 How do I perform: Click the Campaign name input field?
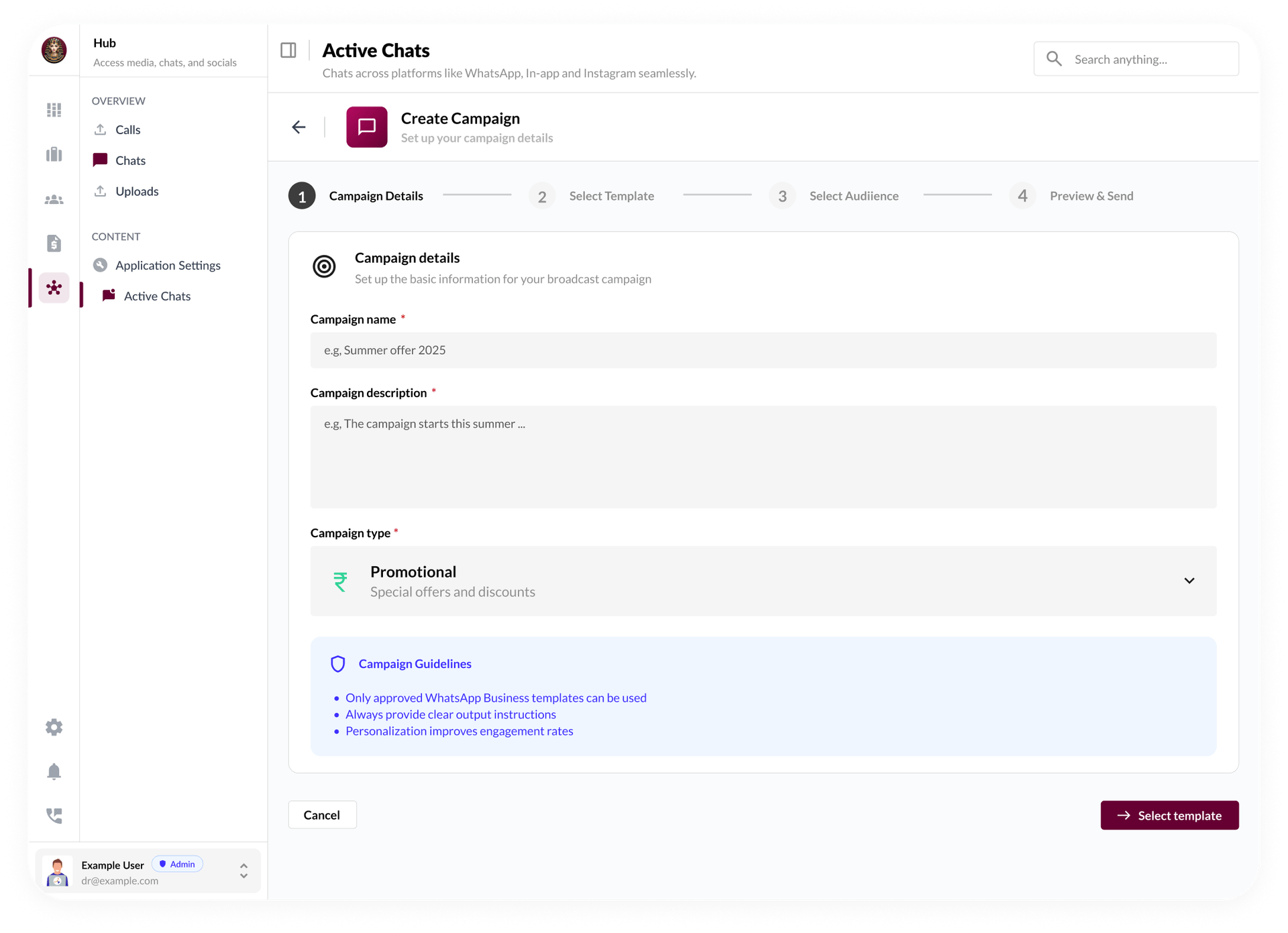763,349
